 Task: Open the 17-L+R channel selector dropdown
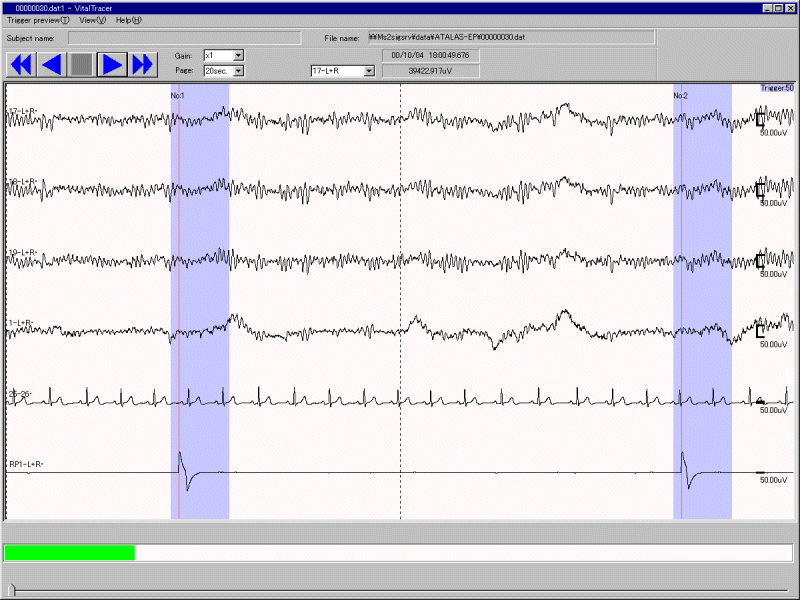tap(369, 71)
